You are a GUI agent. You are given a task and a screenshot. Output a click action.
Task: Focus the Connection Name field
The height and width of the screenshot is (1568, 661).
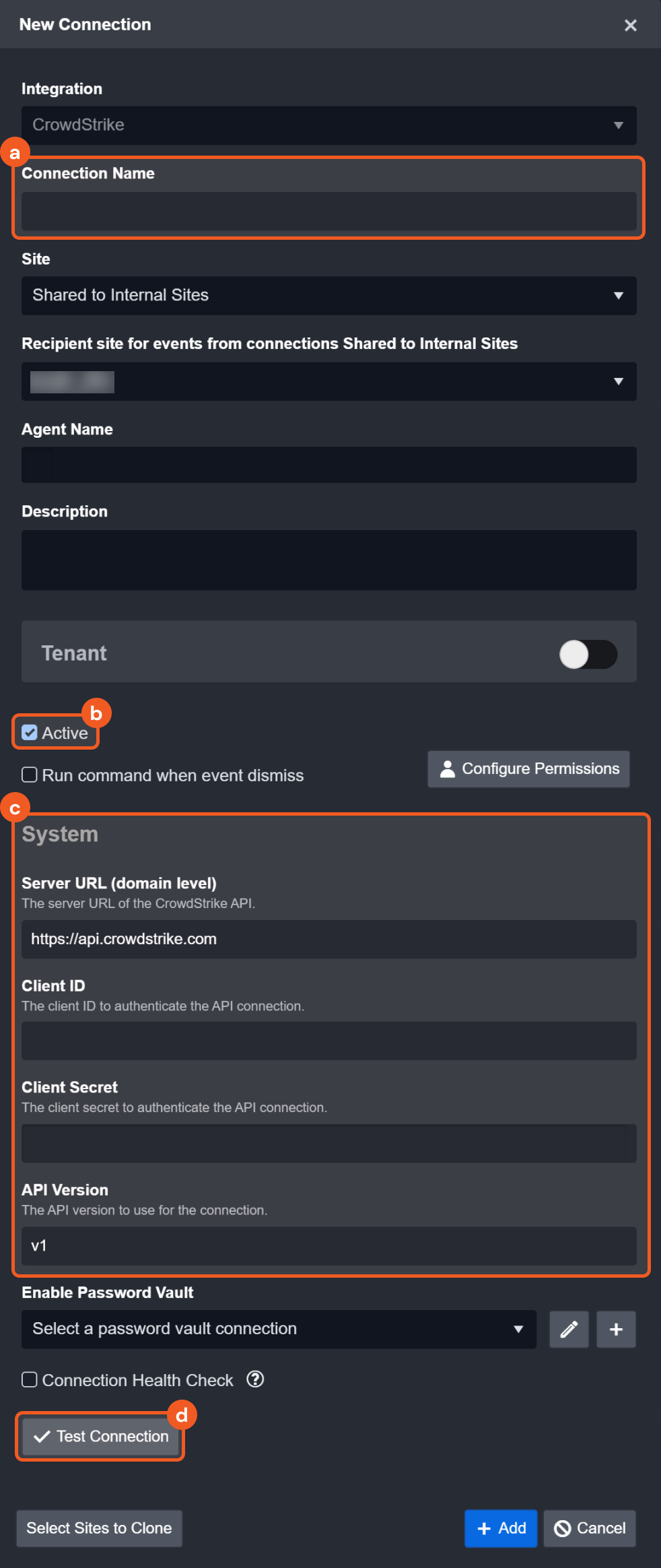328,211
